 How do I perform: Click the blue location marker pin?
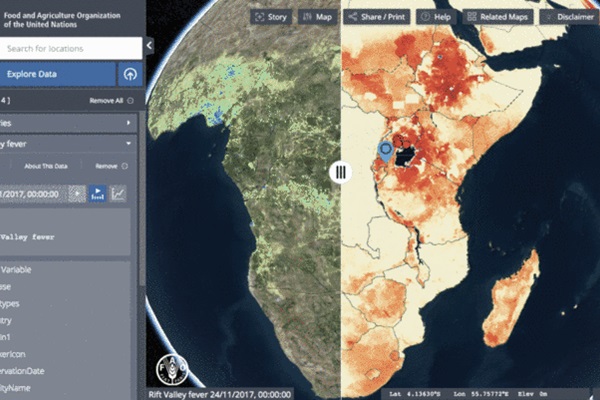(x=385, y=152)
